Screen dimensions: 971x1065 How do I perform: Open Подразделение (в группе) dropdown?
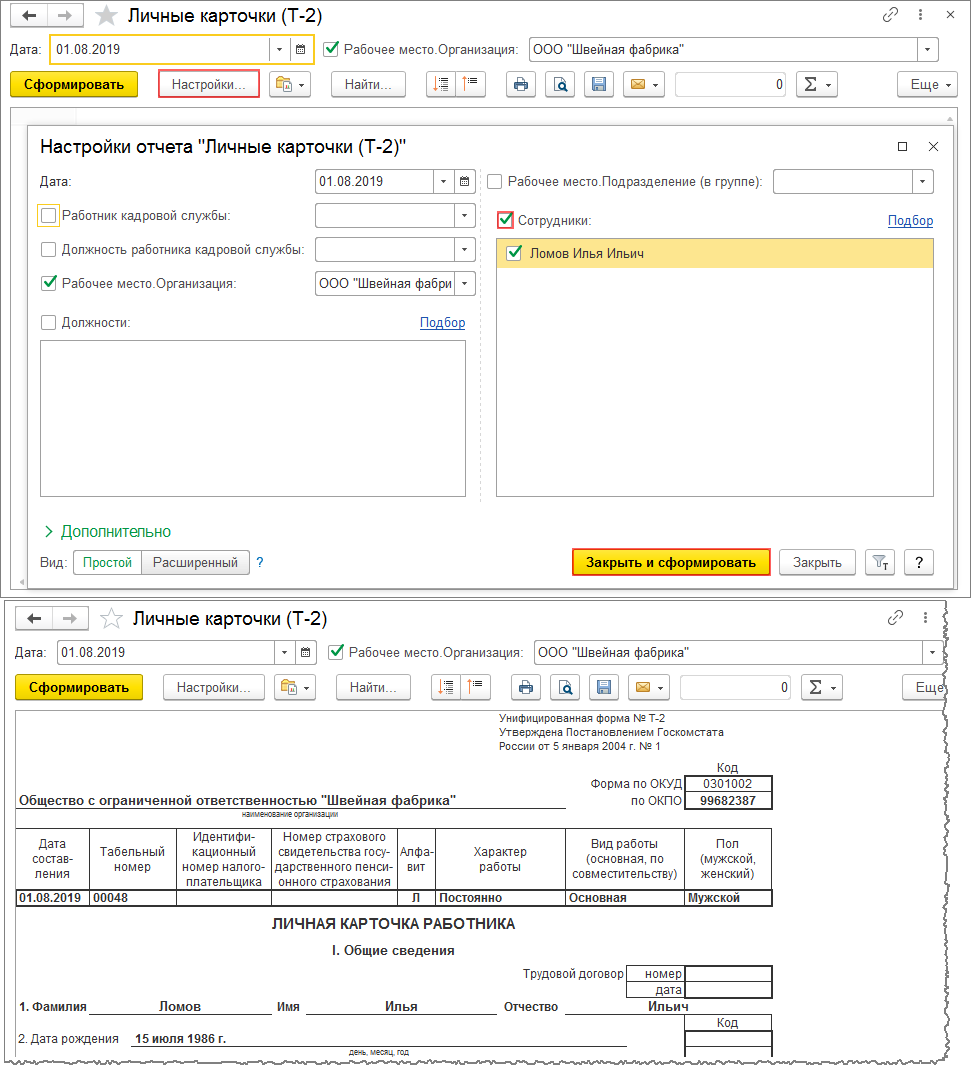923,181
